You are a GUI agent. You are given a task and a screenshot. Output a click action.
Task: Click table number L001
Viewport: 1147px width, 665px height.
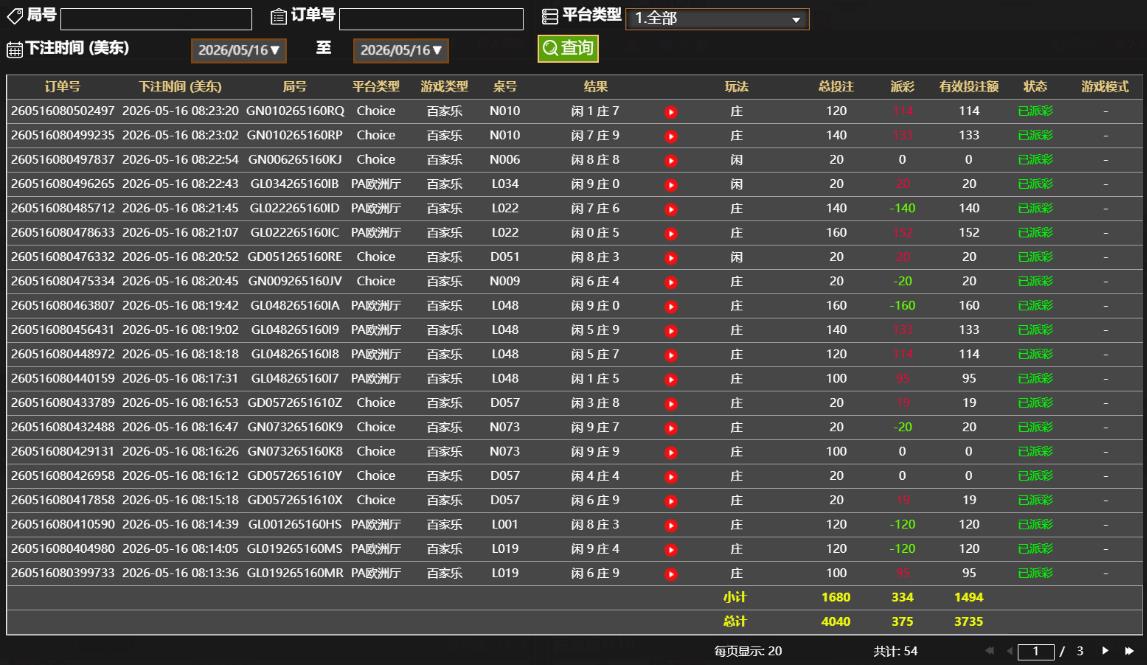(505, 524)
